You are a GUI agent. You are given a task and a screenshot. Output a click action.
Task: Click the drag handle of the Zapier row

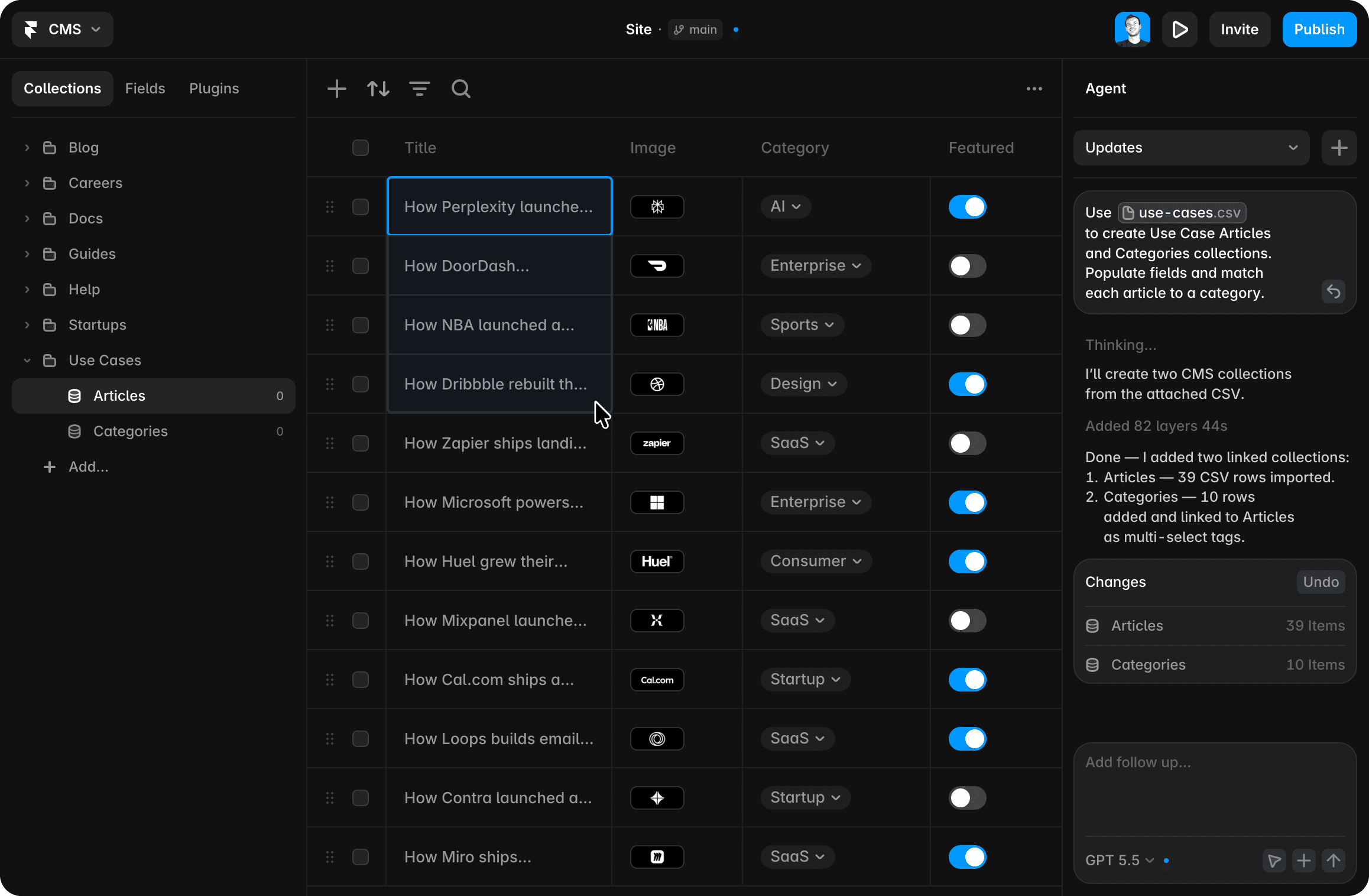coord(330,443)
